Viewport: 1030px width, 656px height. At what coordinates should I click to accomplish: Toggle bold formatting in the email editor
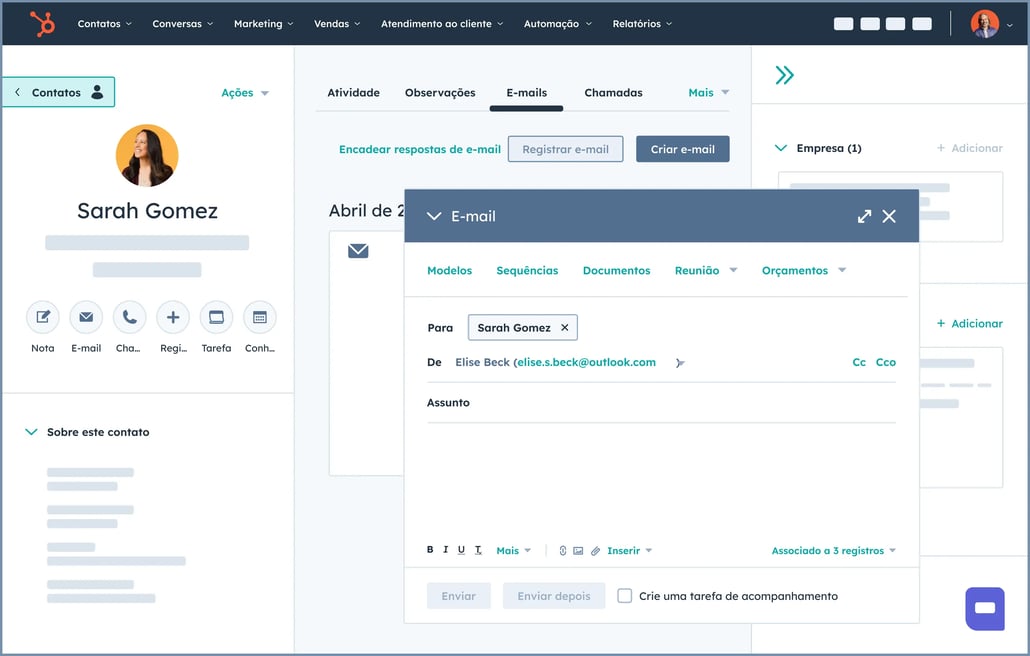[x=429, y=550]
